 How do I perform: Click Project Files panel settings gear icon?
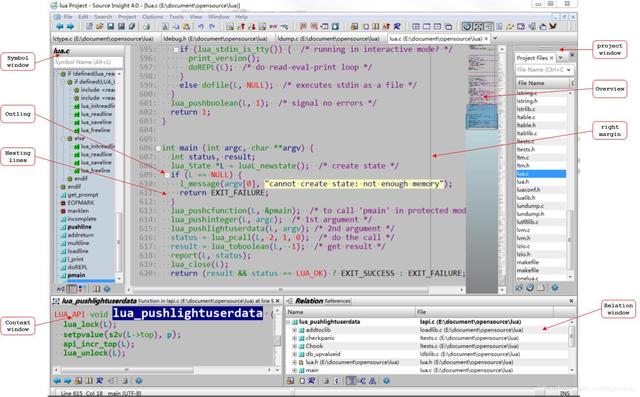tap(555, 288)
